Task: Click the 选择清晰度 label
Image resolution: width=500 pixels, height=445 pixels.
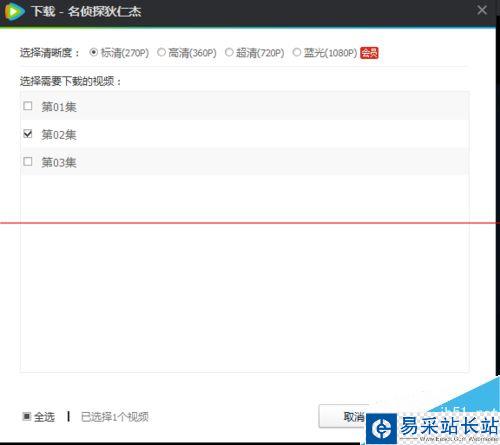Action: click(x=49, y=53)
